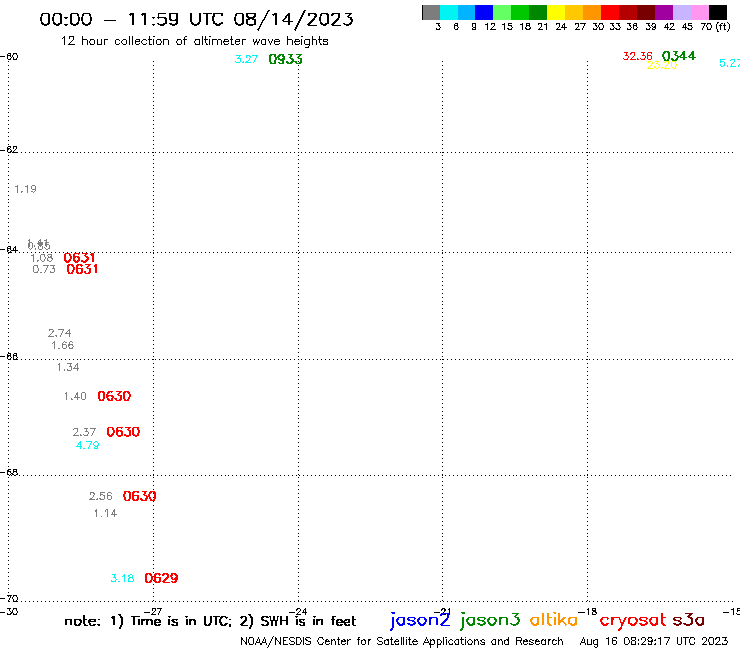Click the gray wave height 2.56
Viewport: 740px width, 650px height.
point(101,497)
